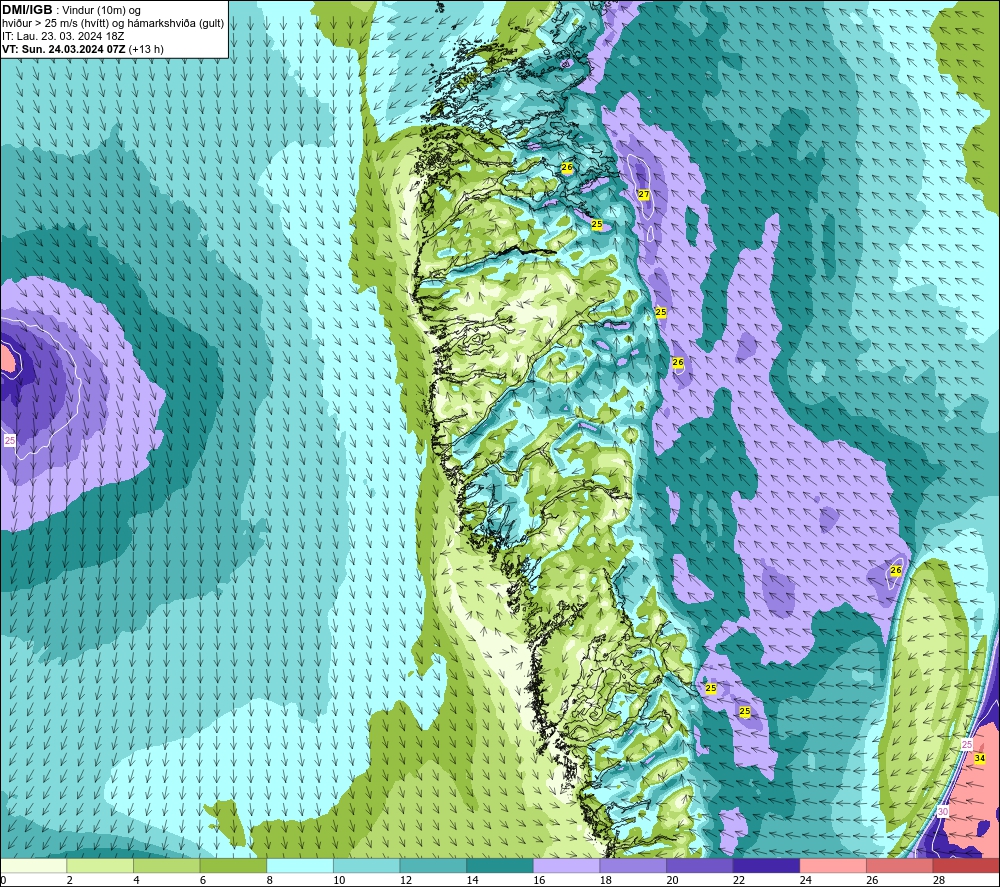This screenshot has width=1000, height=887.
Task: Click the lavender 16–18 legend swatch
Action: (566, 865)
